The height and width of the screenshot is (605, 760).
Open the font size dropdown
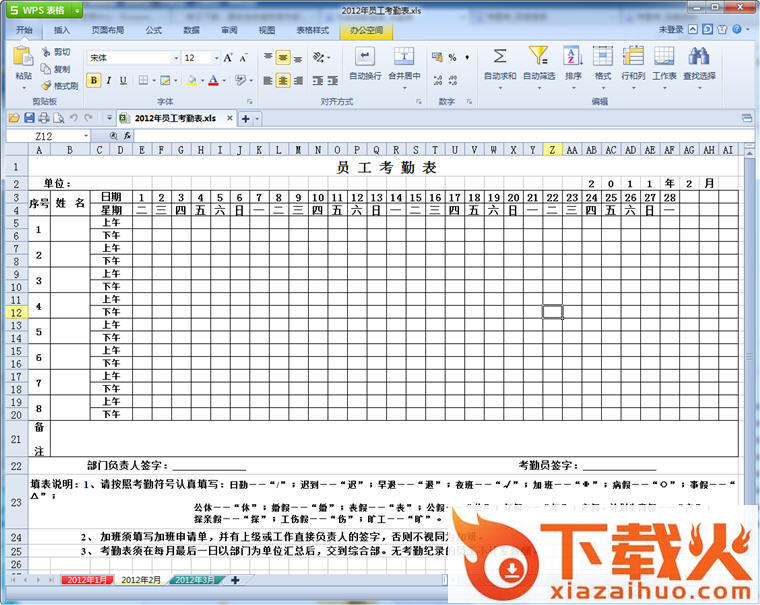[x=216, y=58]
